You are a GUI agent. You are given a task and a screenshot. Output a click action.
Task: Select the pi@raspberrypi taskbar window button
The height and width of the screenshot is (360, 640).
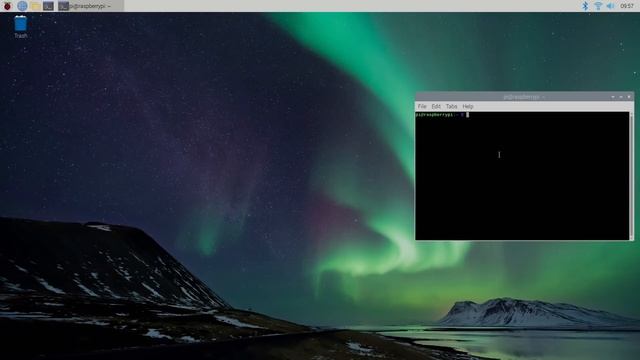pyautogui.click(x=90, y=6)
